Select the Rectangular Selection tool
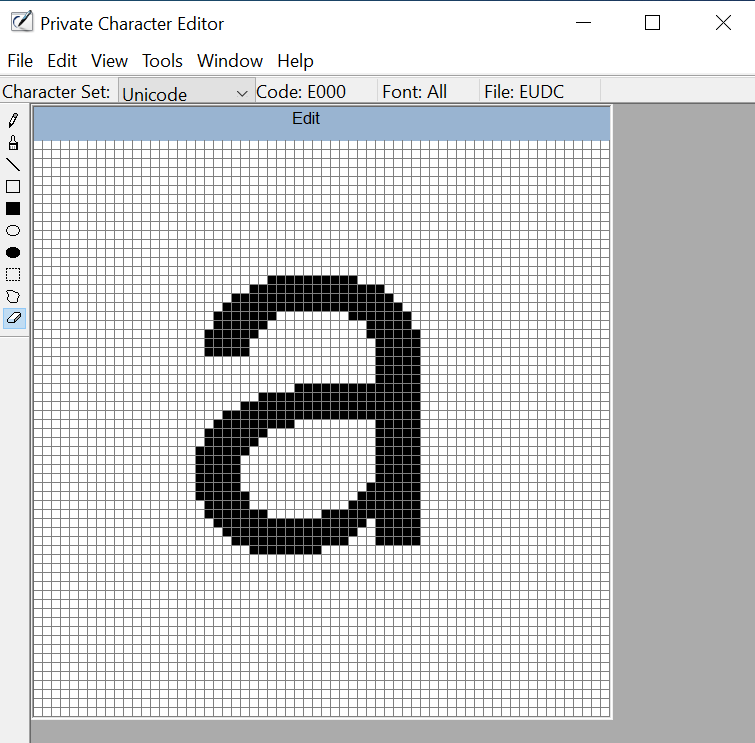Screen dimensions: 755x743 13,274
